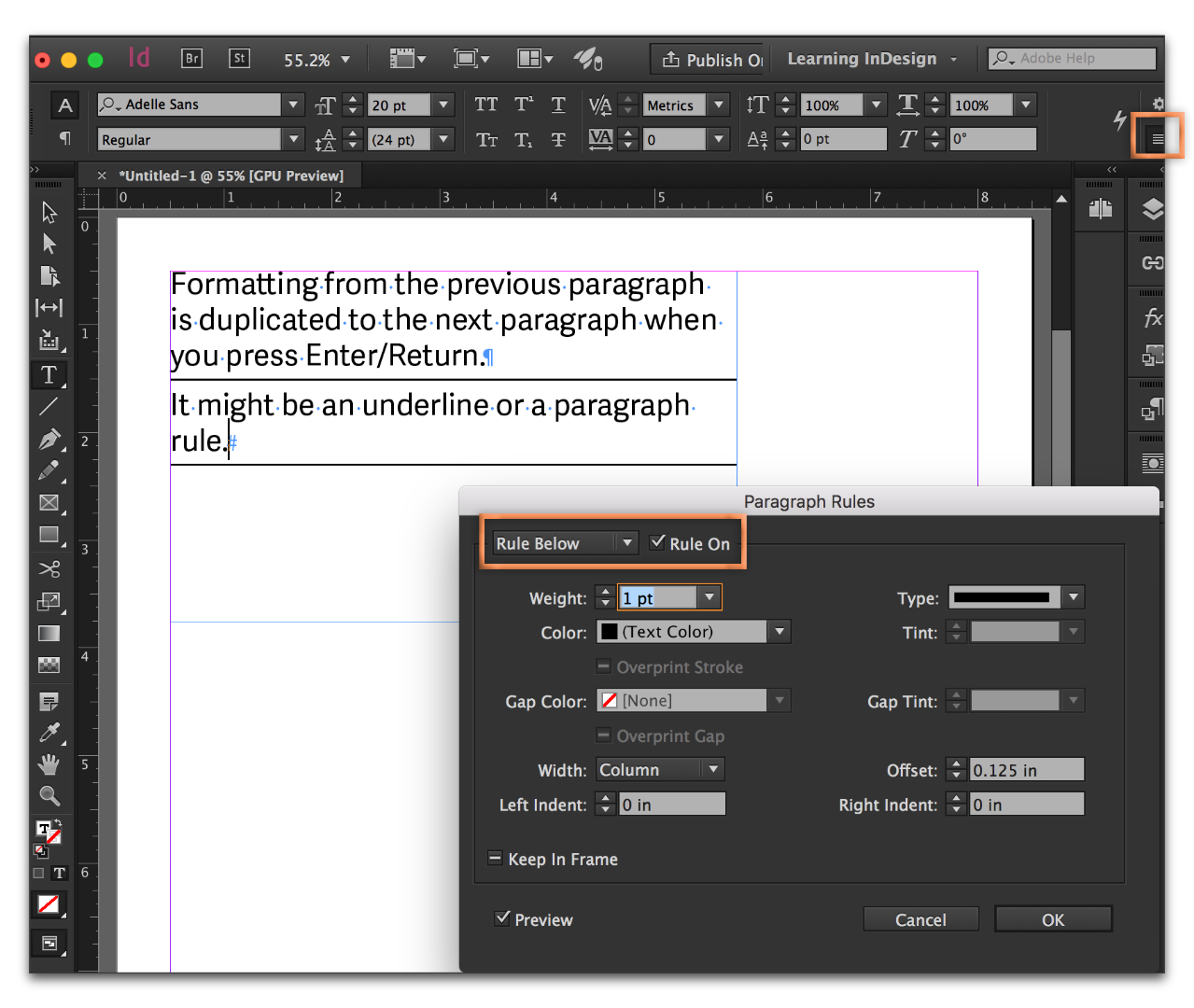Expand the Width Column dropdown

pos(659,770)
